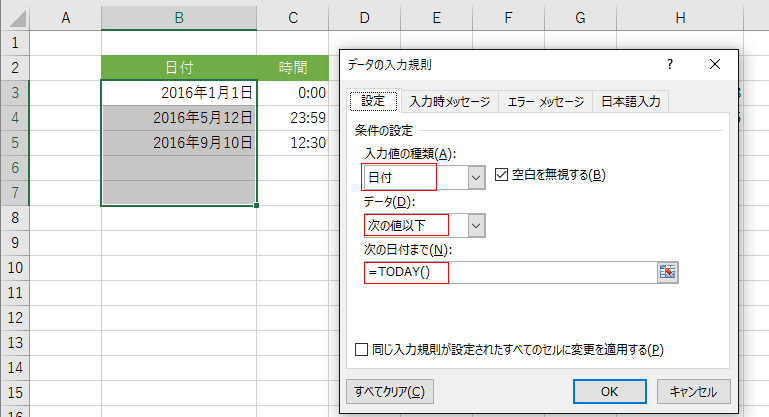Select the 23:59 time cell
Screen dimensions: 769x417
[x=293, y=117]
